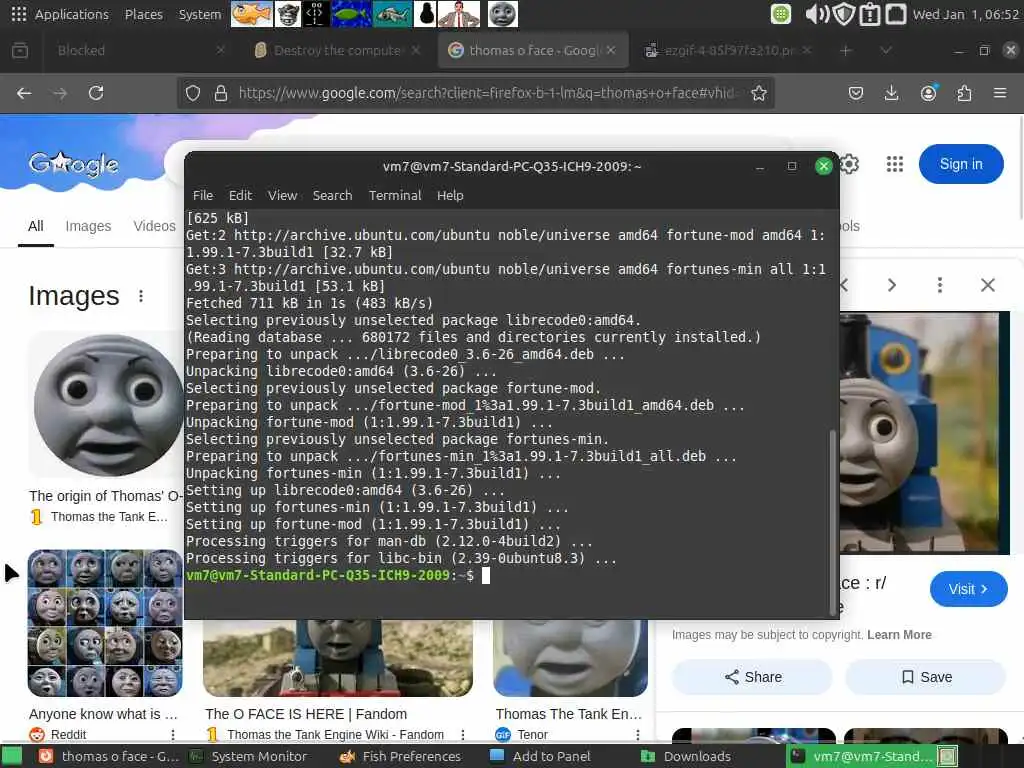
Task: Open the System menu
Action: point(200,14)
